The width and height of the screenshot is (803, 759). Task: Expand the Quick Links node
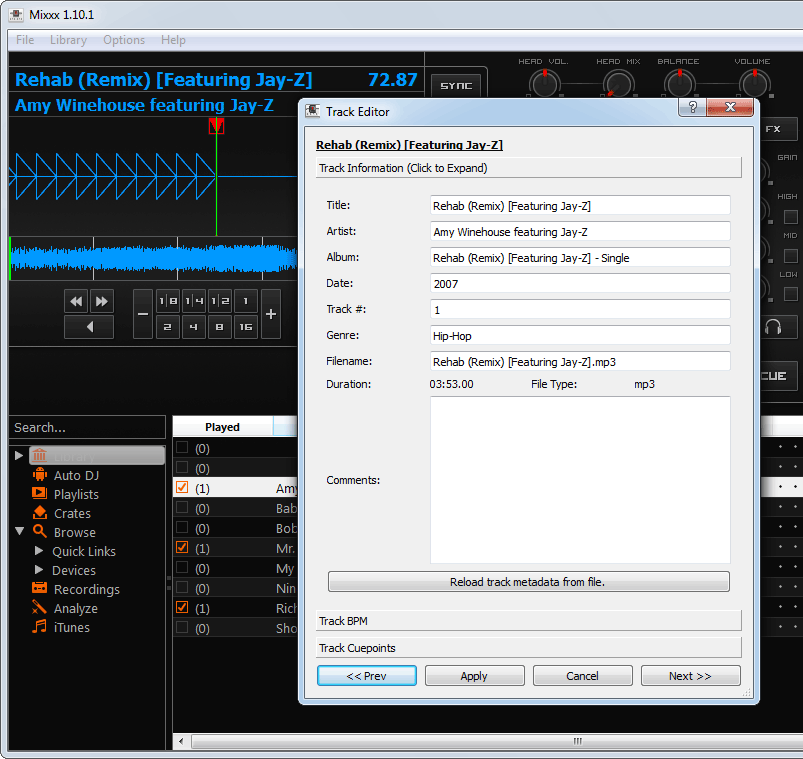[38, 551]
